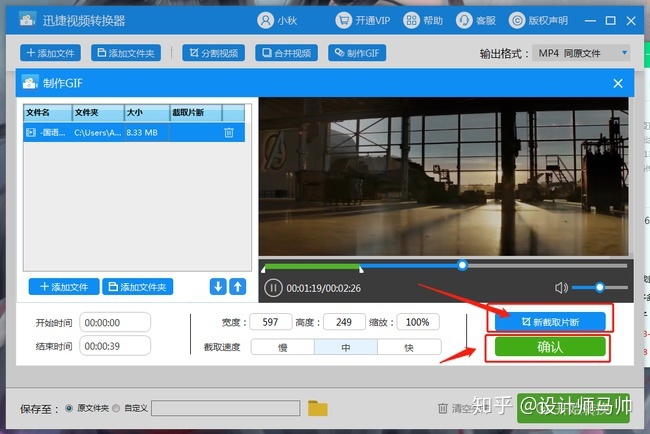Contact 客服 customer service

(x=475, y=20)
